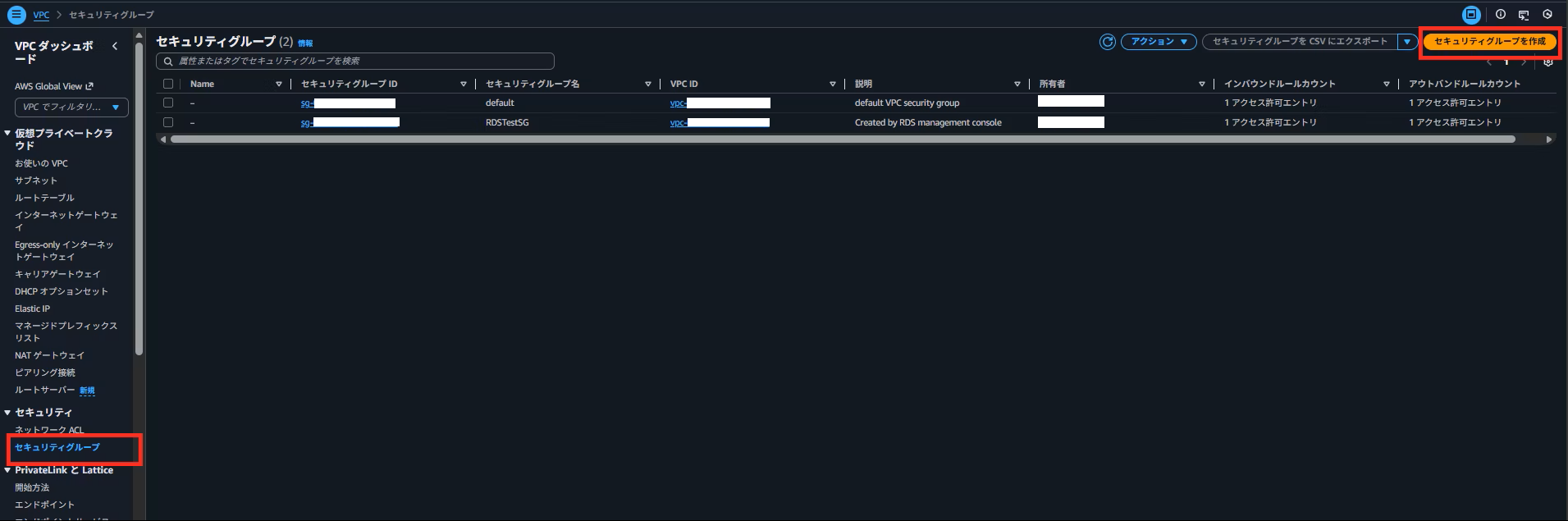This screenshot has height=521, width=1568.
Task: Go to next page of security groups
Action: [x=1524, y=62]
